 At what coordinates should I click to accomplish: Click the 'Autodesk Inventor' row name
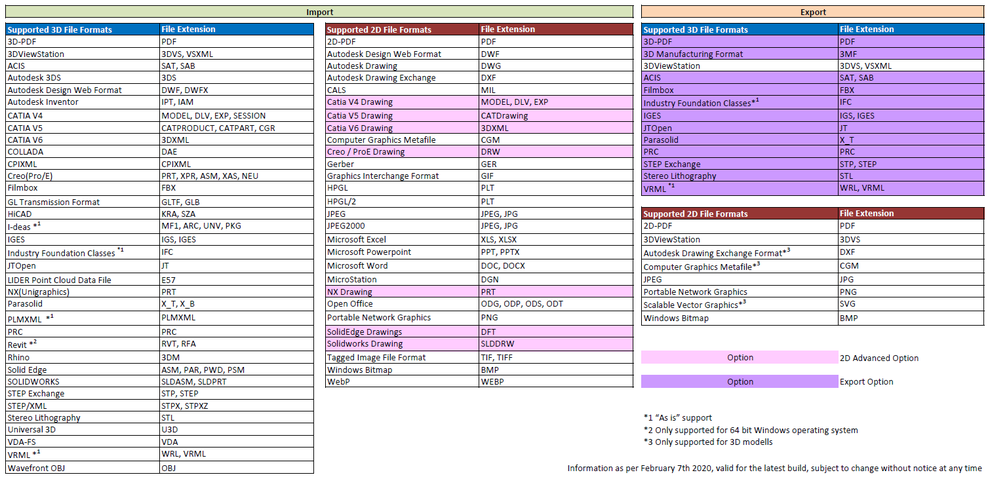[82, 102]
